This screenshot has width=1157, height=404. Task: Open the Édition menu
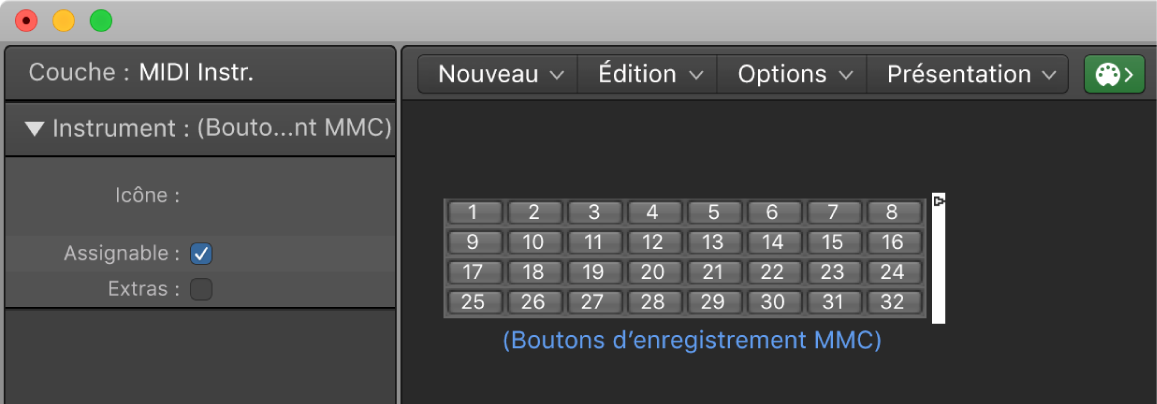648,74
